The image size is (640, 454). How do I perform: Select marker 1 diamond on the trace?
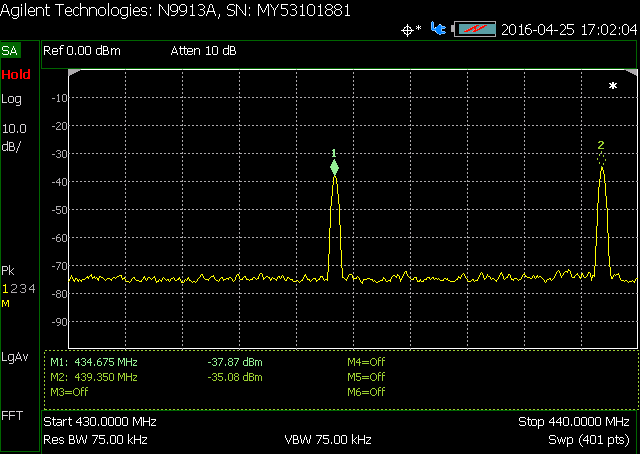point(335,167)
